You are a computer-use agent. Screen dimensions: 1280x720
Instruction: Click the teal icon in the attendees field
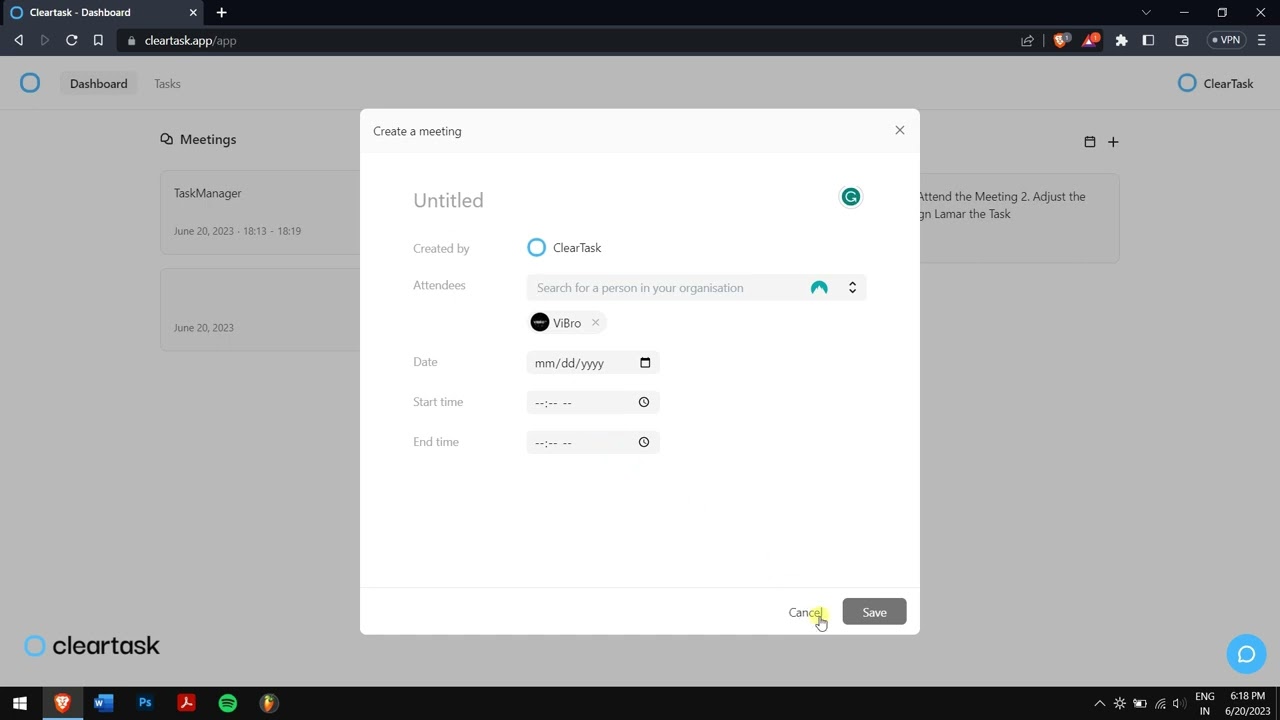(819, 288)
